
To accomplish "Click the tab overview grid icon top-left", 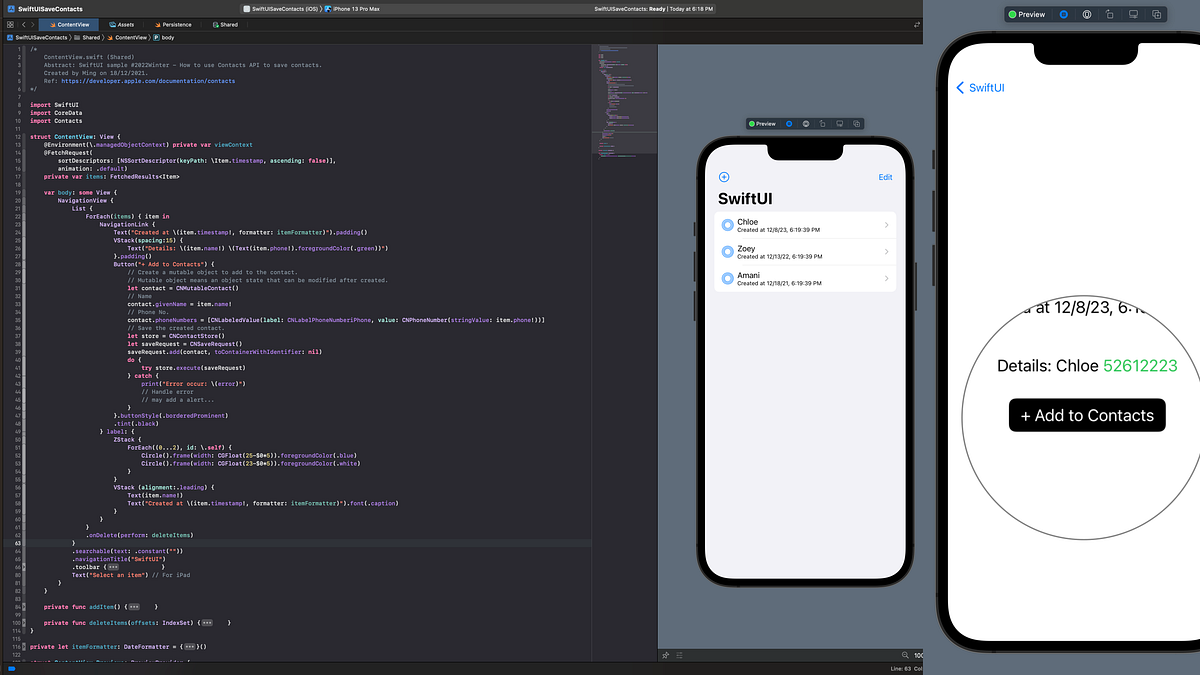I will pos(10,23).
